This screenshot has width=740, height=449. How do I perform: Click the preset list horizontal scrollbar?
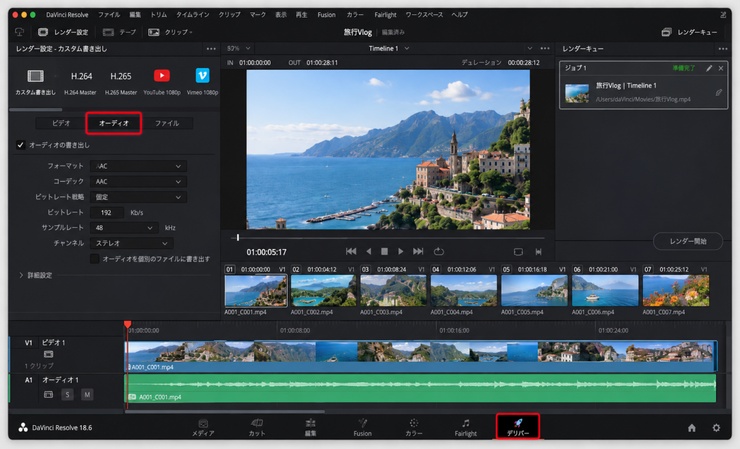click(36, 110)
